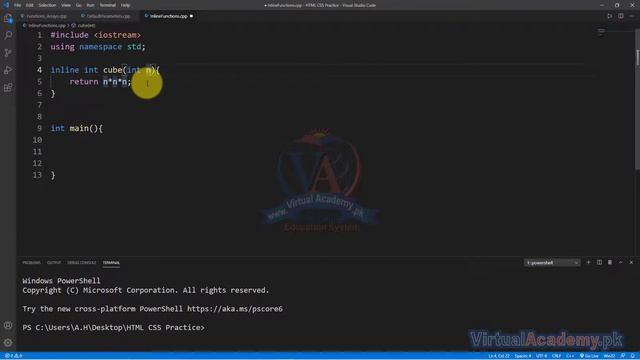Open the Source Control view

[8, 53]
